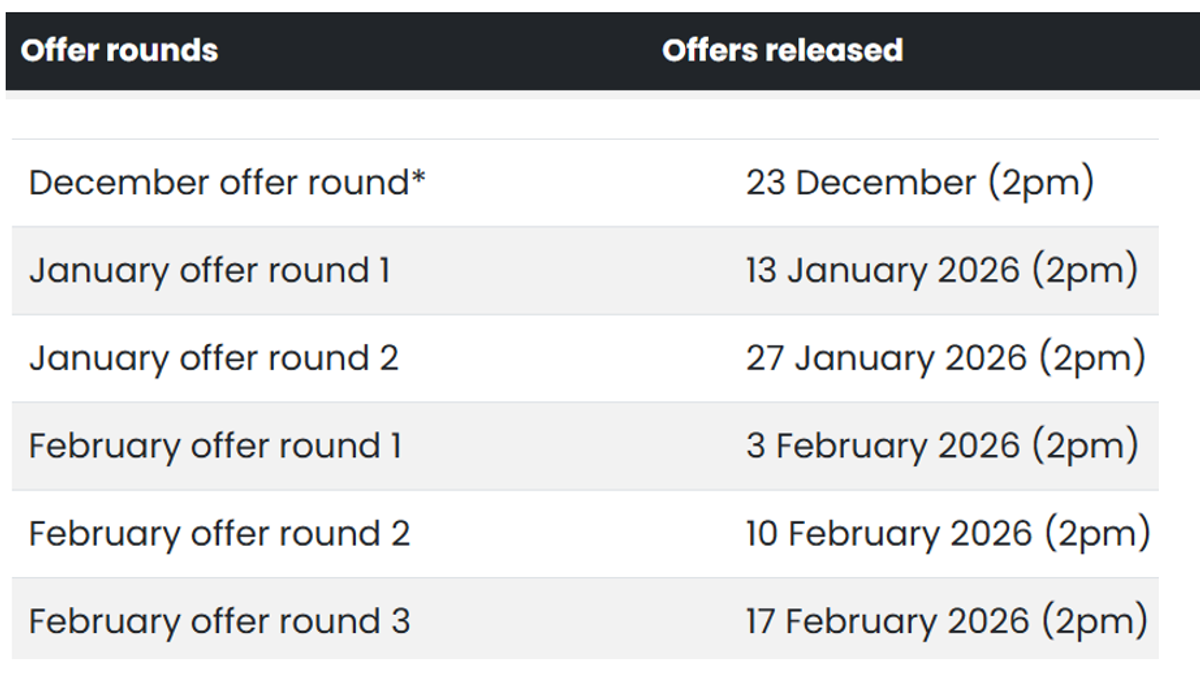Select "February offer round 1" label

point(215,446)
